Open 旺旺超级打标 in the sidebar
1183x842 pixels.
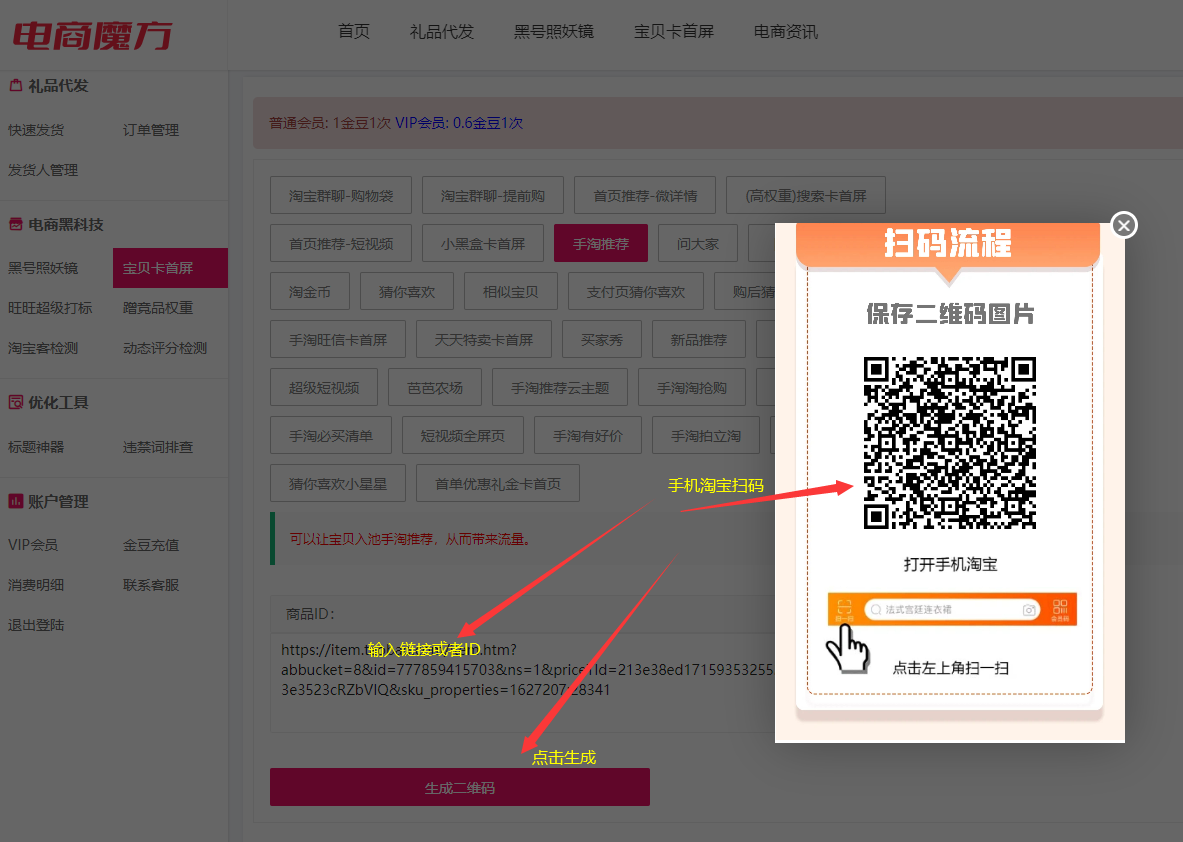[x=50, y=308]
